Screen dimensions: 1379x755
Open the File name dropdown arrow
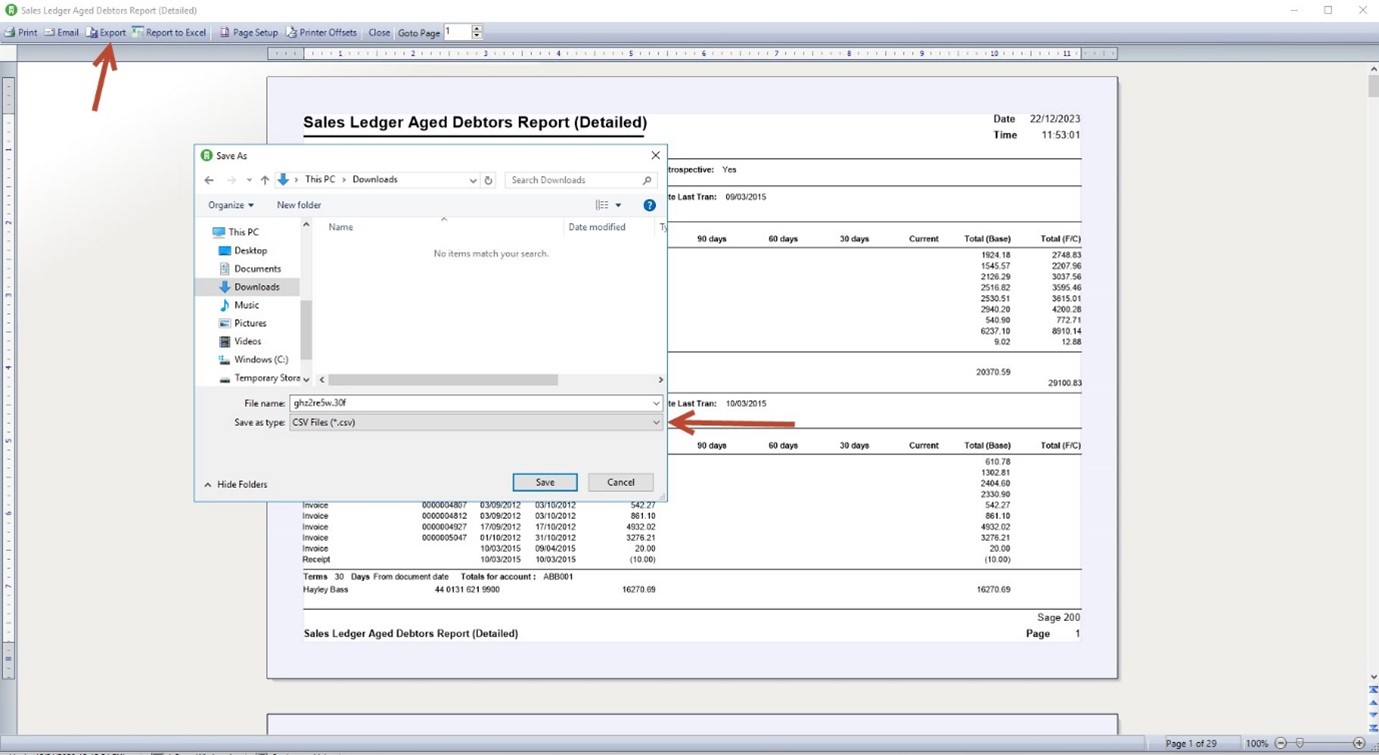pyautogui.click(x=656, y=403)
